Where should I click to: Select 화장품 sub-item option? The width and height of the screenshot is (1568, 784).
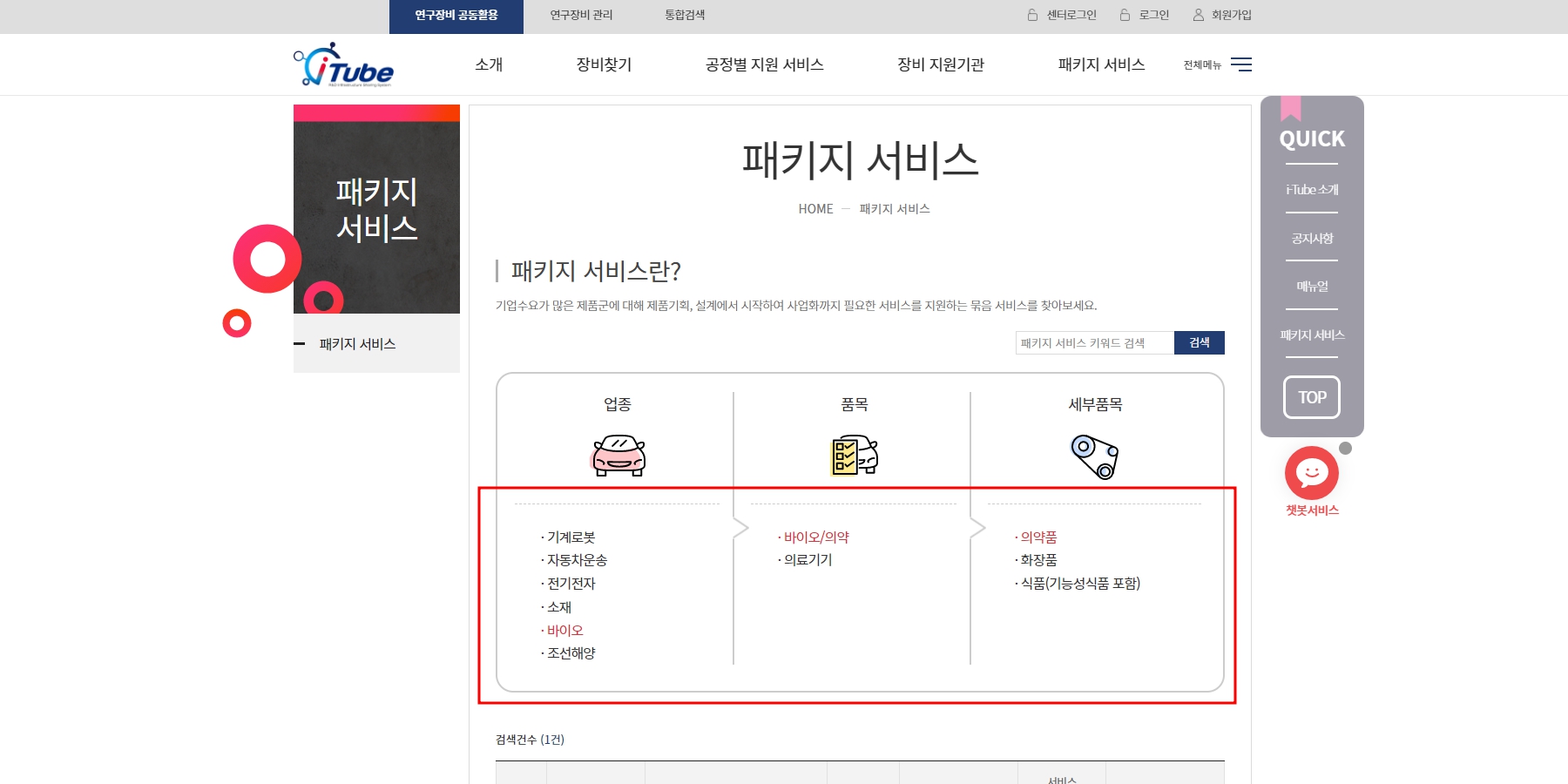click(1038, 560)
